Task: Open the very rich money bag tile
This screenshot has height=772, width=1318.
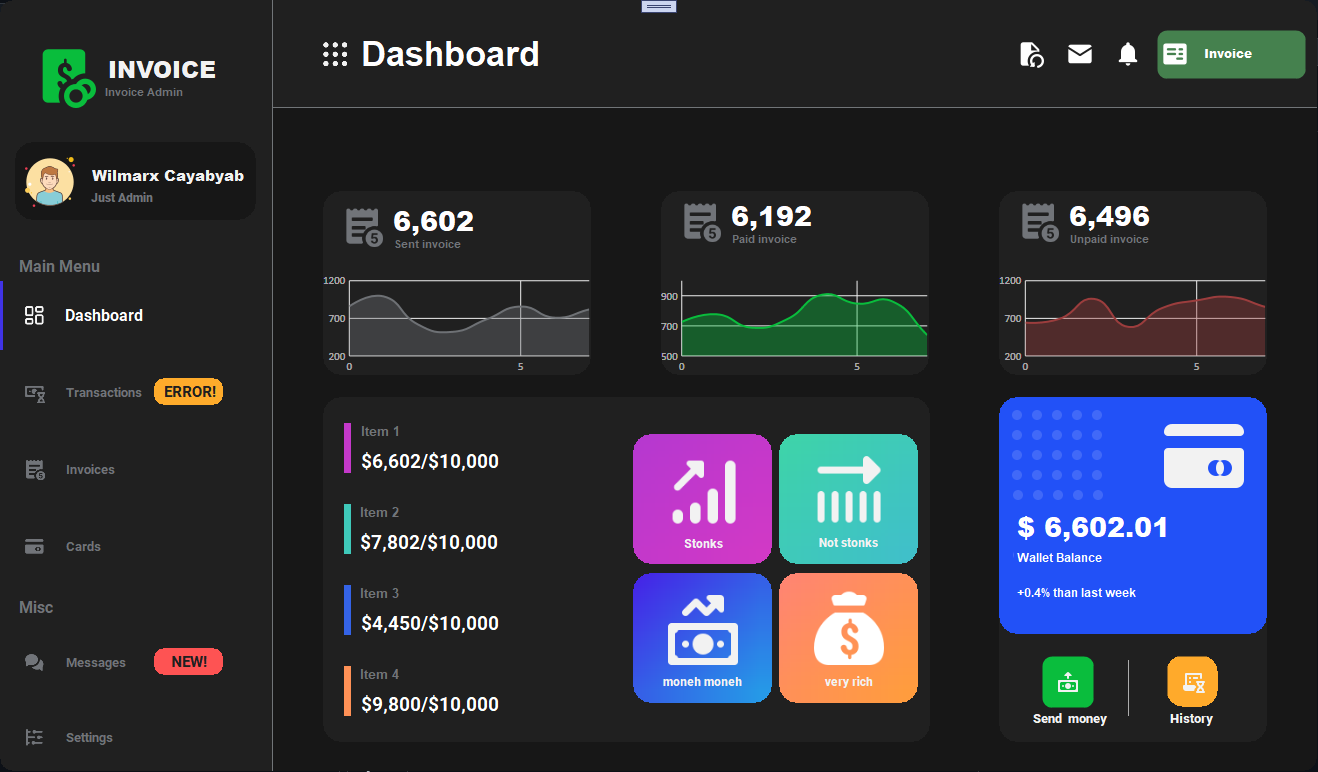Action: point(848,638)
